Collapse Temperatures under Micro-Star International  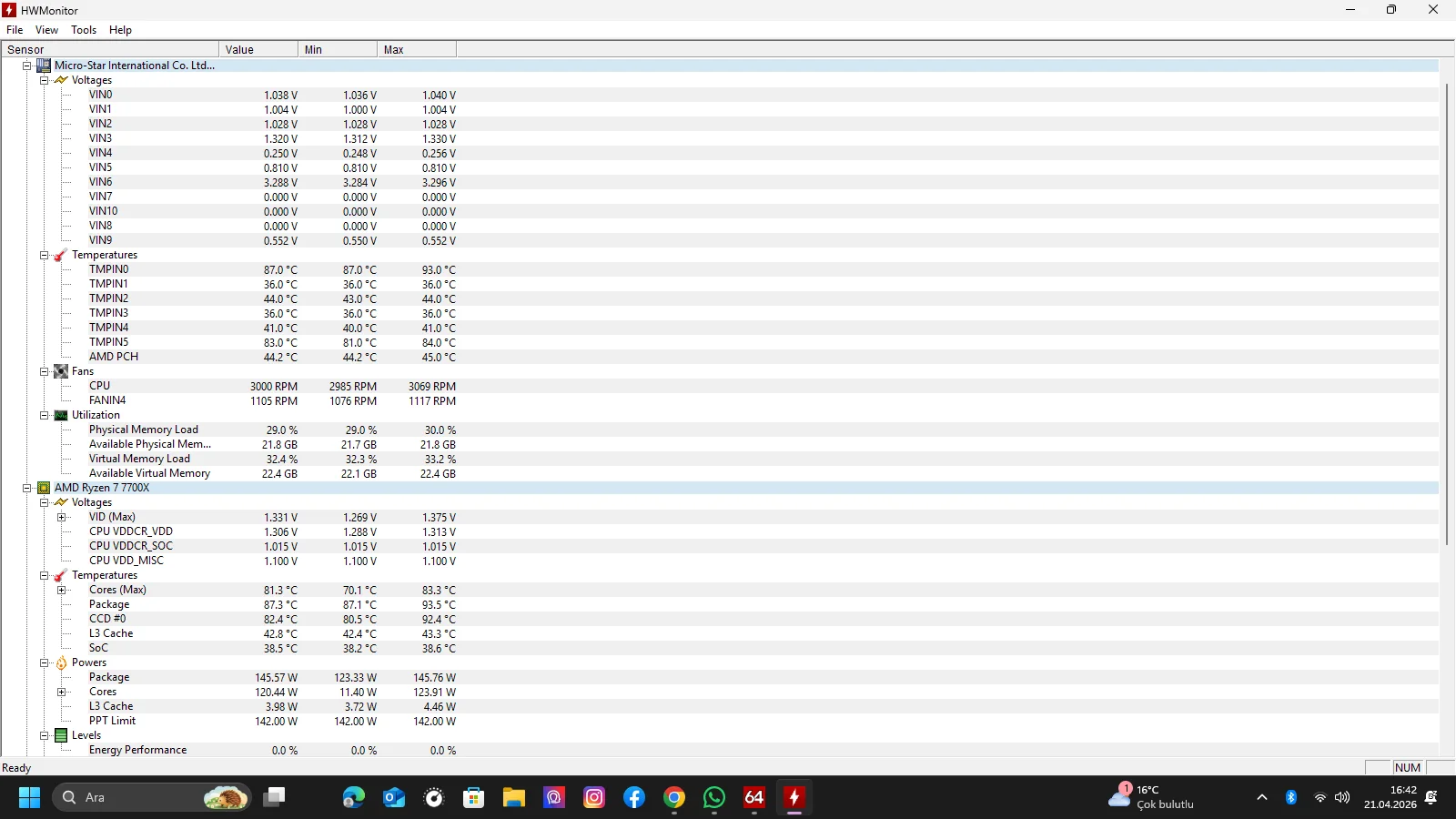[44, 255]
